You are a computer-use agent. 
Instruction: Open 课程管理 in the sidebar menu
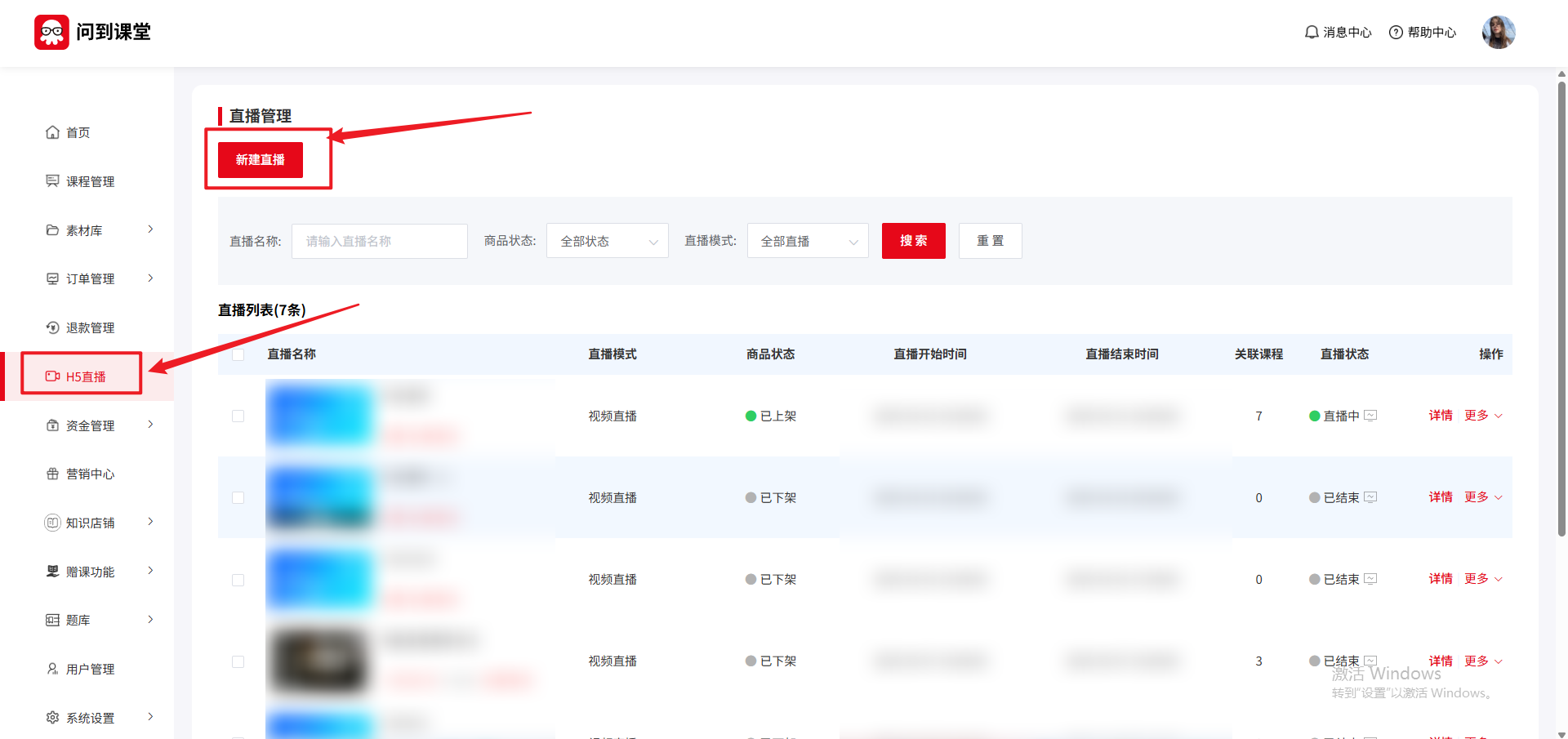[x=90, y=181]
